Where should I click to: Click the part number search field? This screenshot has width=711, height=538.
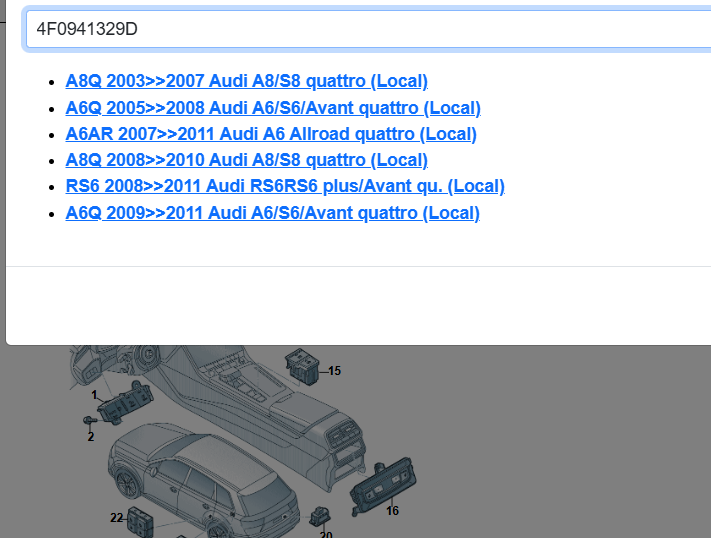pos(360,29)
